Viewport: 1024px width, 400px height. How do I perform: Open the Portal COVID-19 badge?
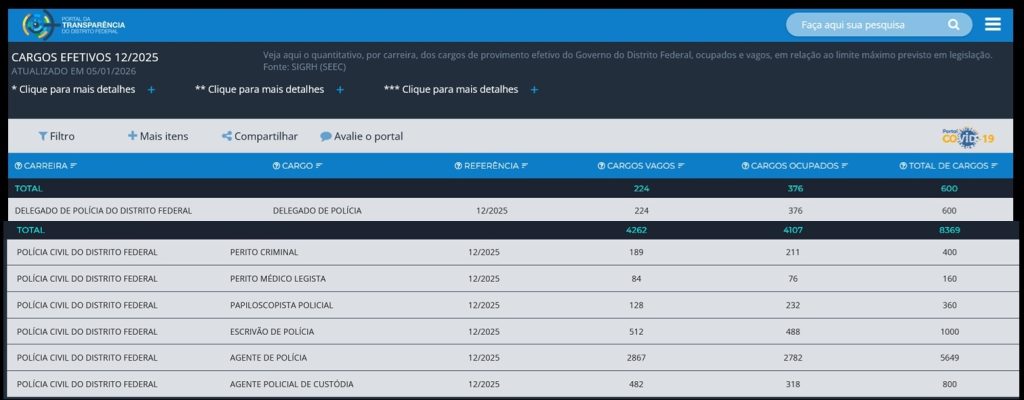(x=968, y=137)
